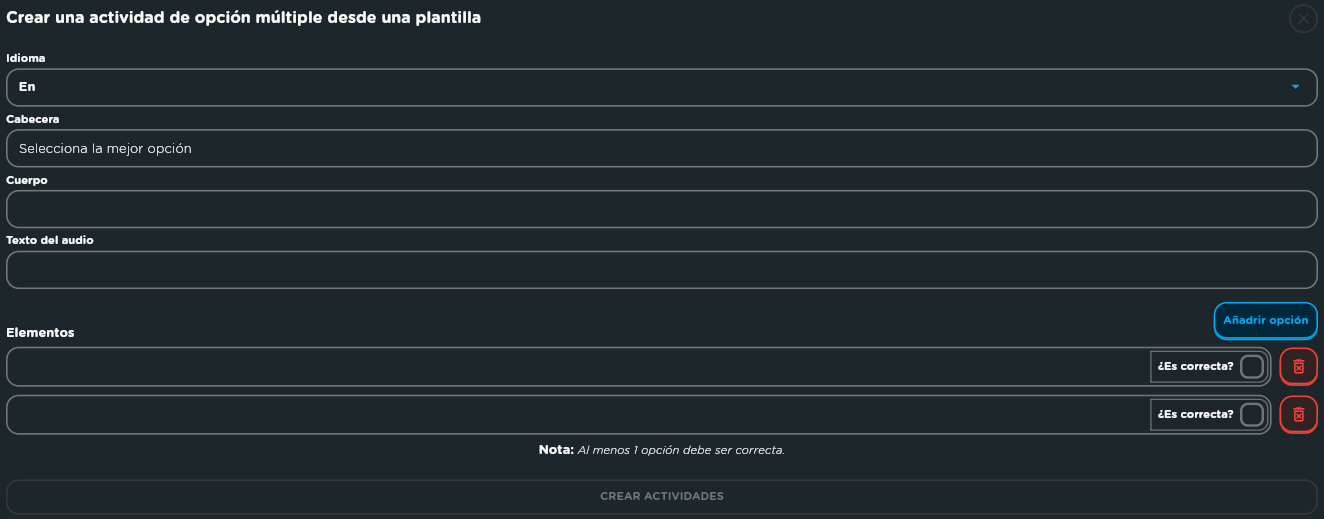1324x519 pixels.
Task: Click first ¿Es correcta? label
Action: tap(1195, 366)
